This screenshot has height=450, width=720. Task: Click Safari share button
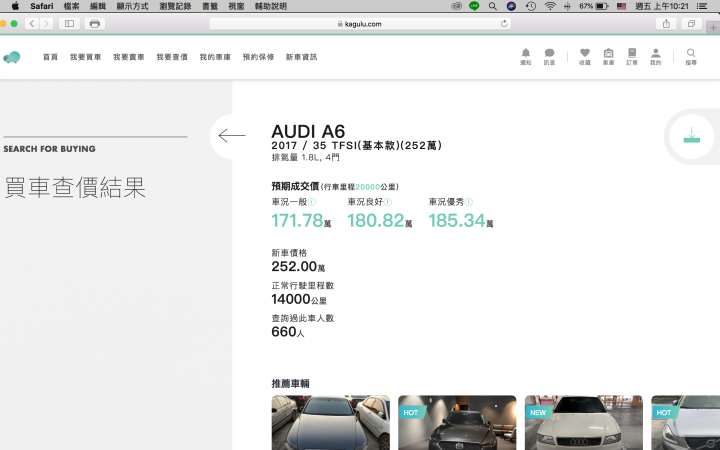666,23
